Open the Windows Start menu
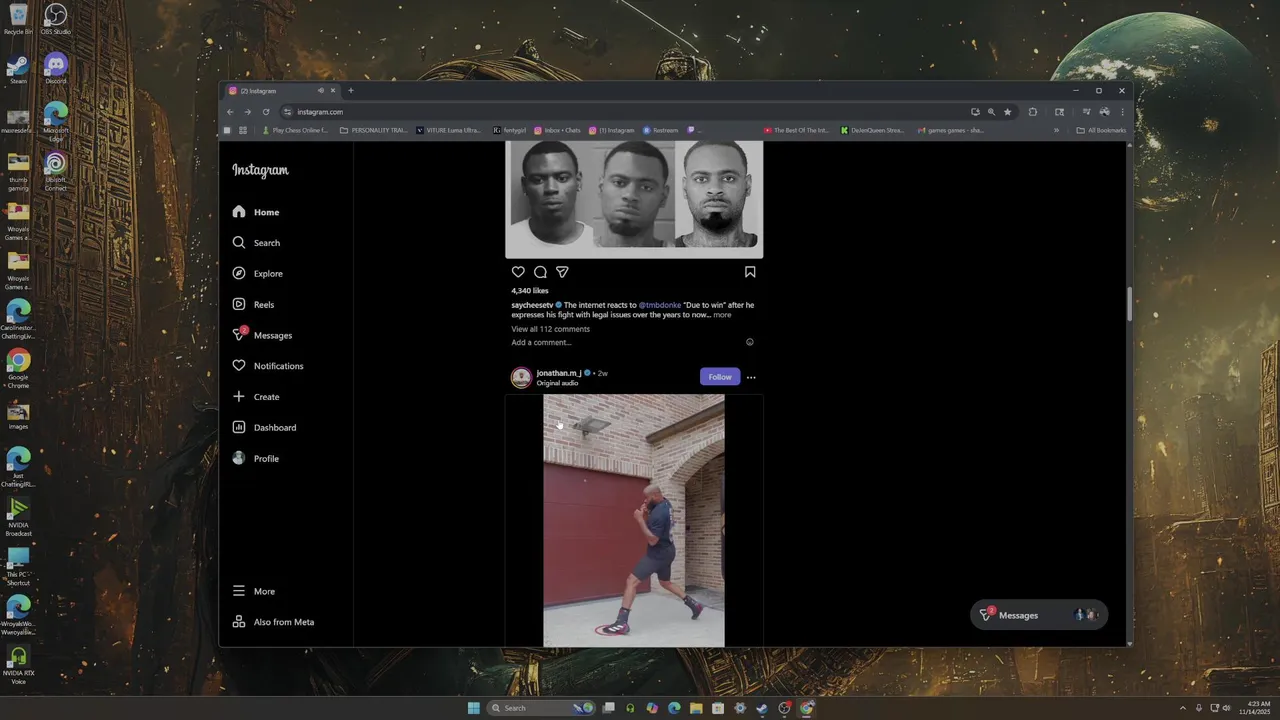1280x720 pixels. pos(473,708)
